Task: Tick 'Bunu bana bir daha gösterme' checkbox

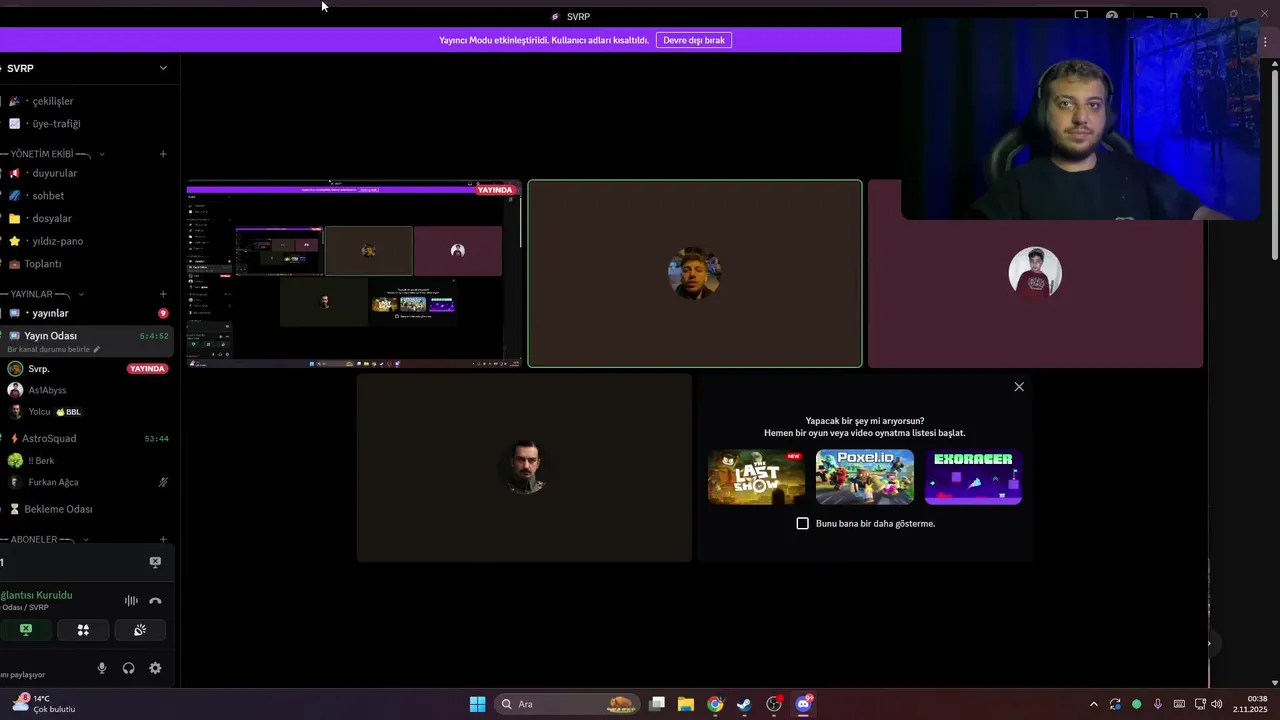Action: tap(802, 523)
